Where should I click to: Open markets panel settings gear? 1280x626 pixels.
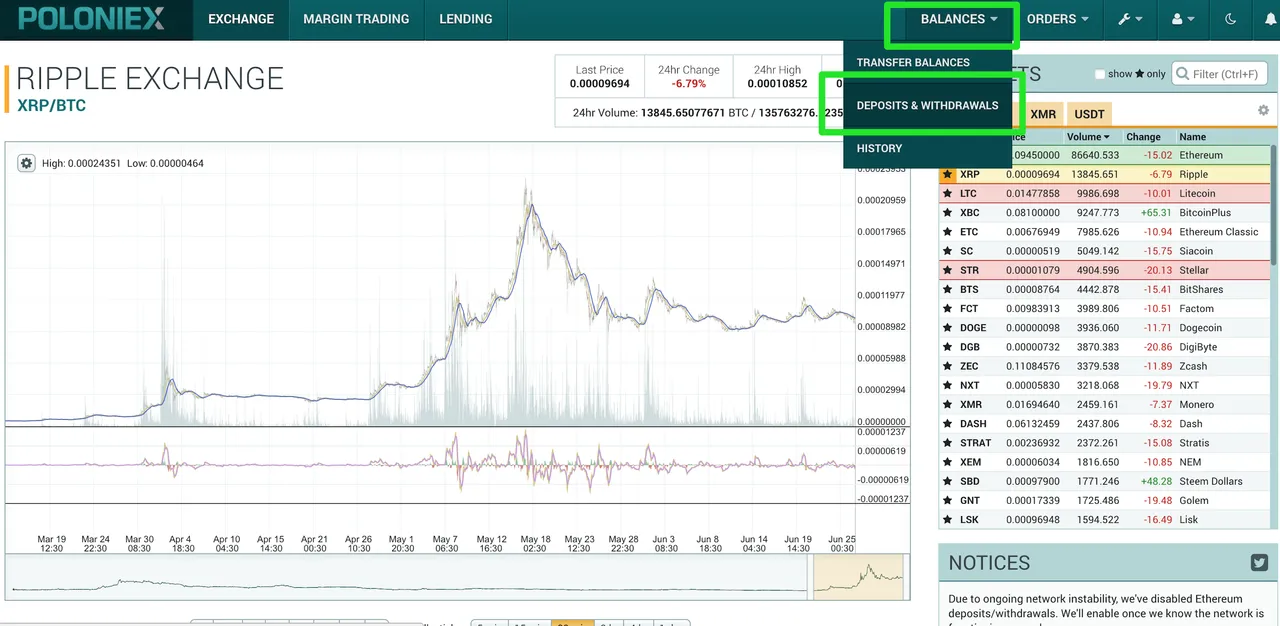(x=1263, y=110)
